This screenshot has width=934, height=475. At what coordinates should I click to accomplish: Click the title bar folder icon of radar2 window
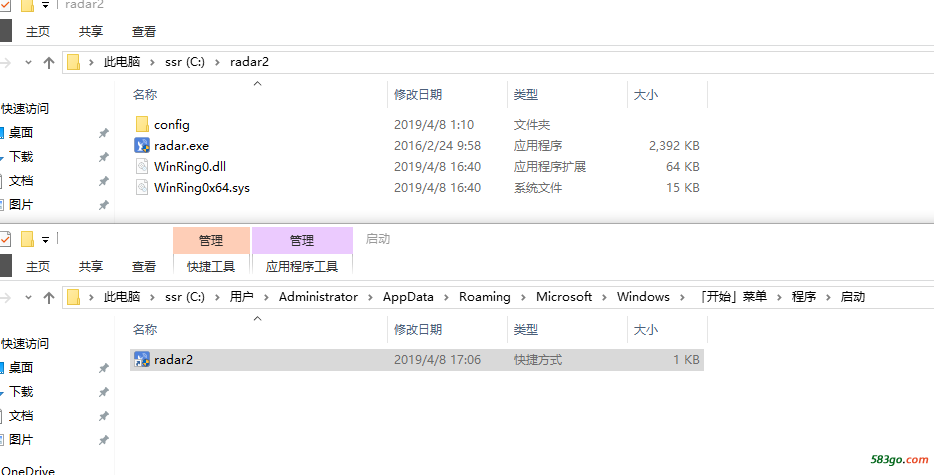(27, 7)
